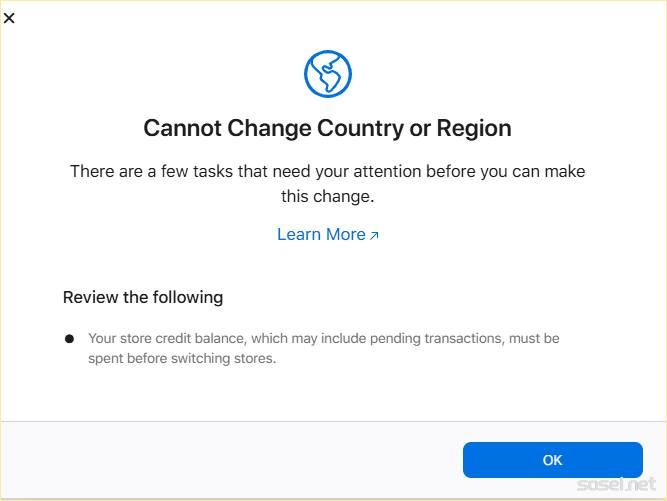Click the "this change." text line
Image resolution: width=667 pixels, height=501 pixels.
(328, 197)
